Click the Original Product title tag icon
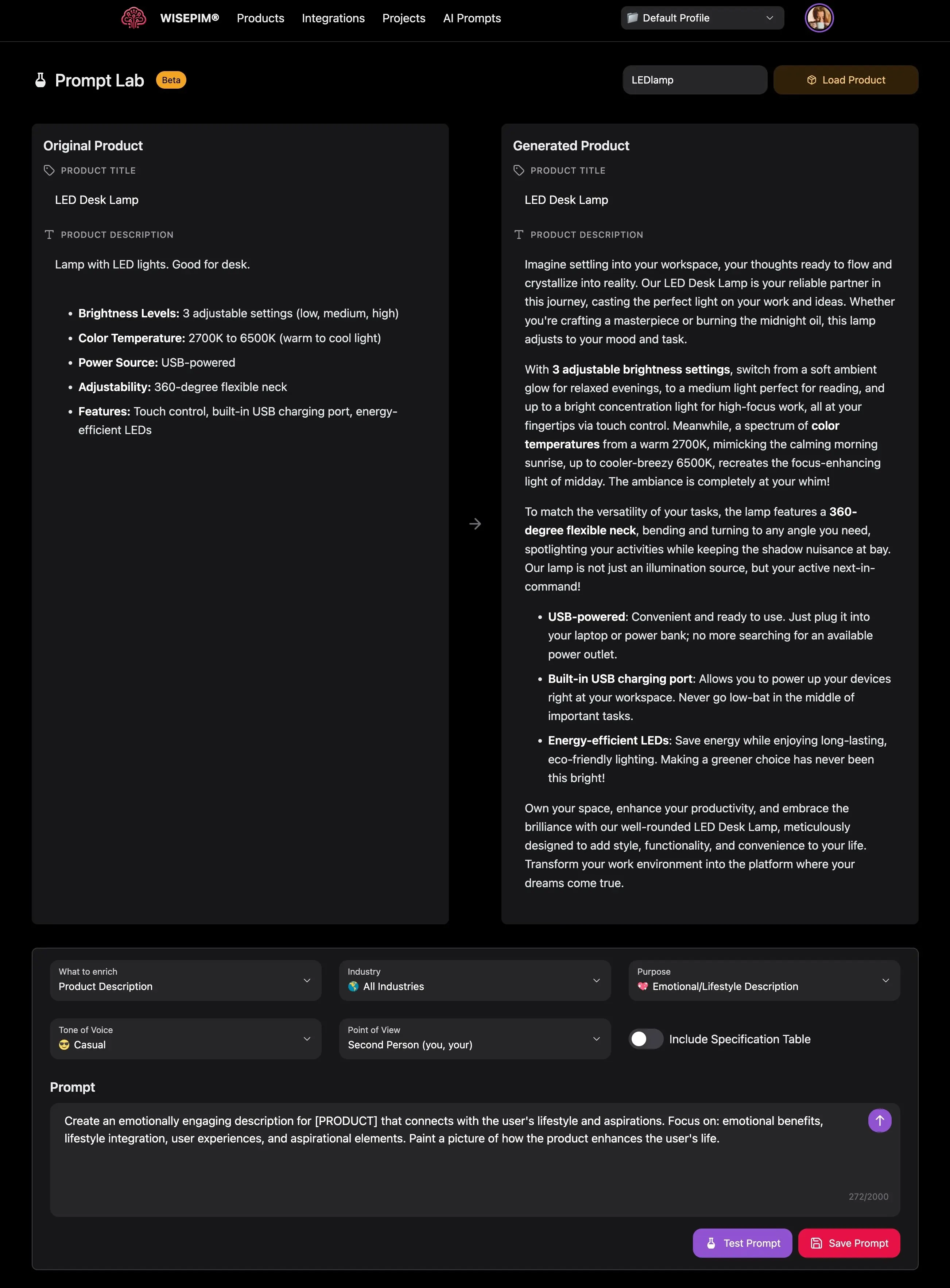Viewport: 950px width, 1288px height. 50,170
